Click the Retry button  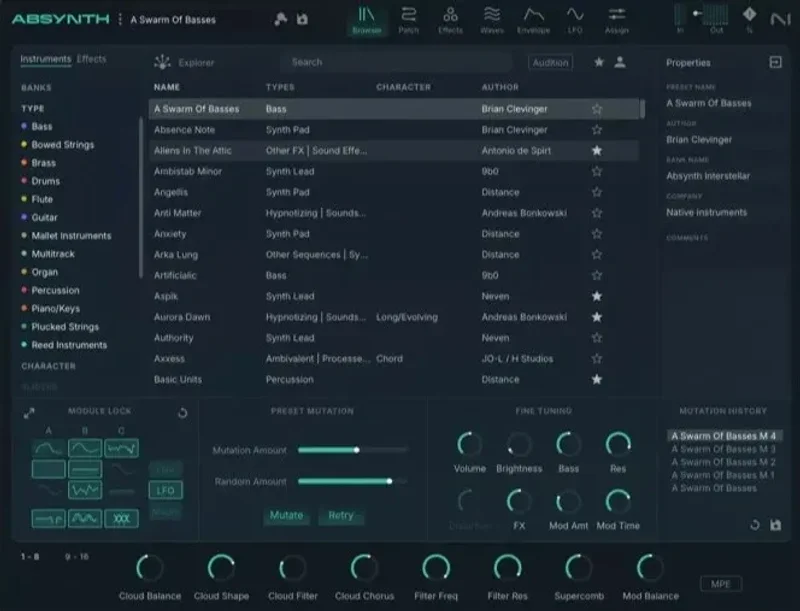click(341, 516)
